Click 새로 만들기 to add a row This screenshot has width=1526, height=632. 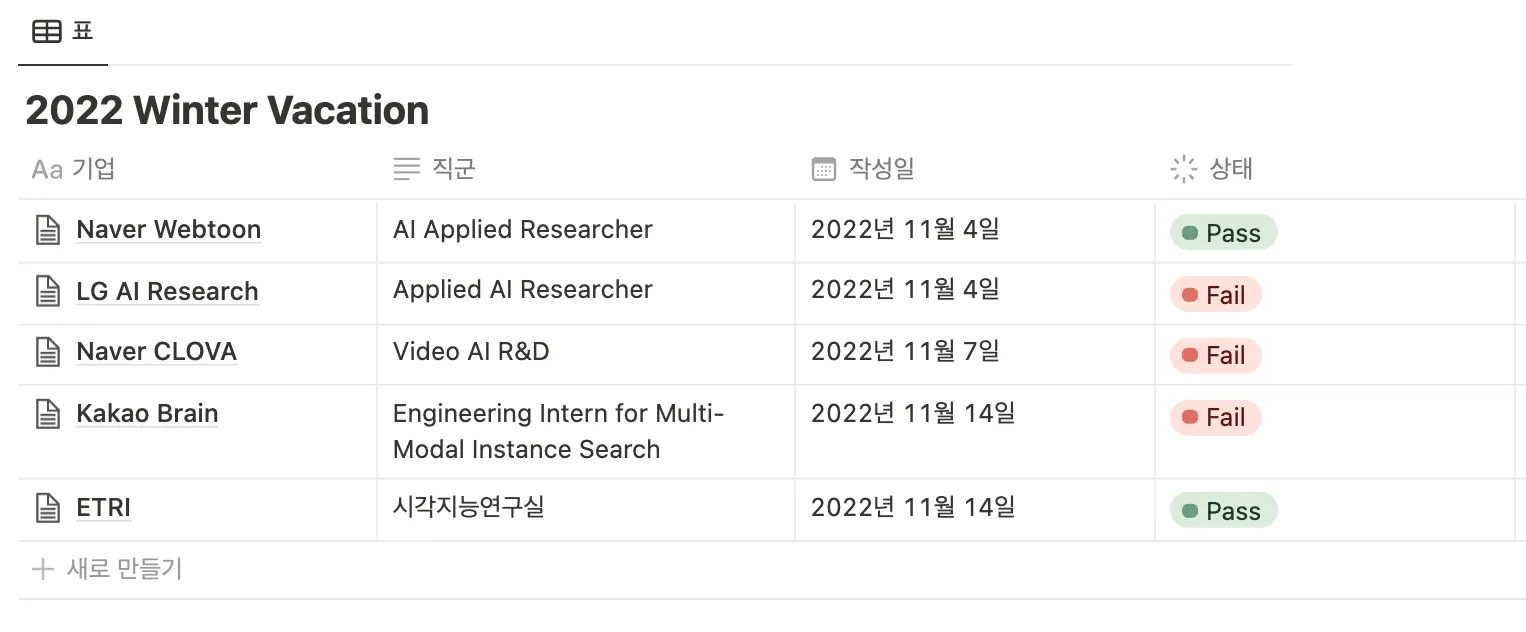[x=123, y=570]
